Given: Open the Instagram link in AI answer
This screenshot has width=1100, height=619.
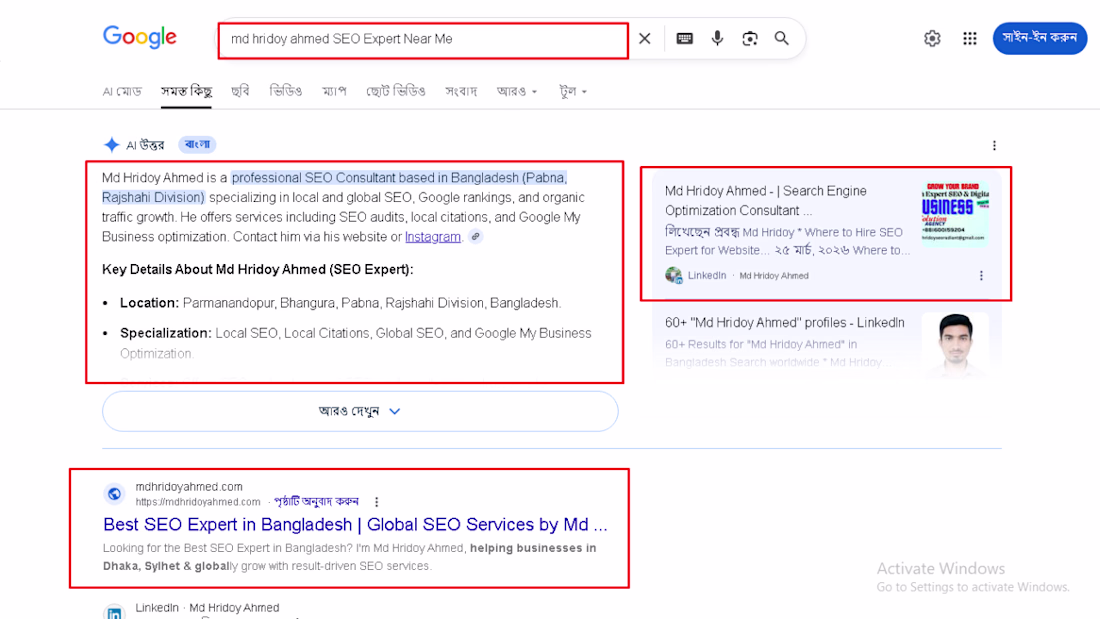Looking at the screenshot, I should click(433, 237).
